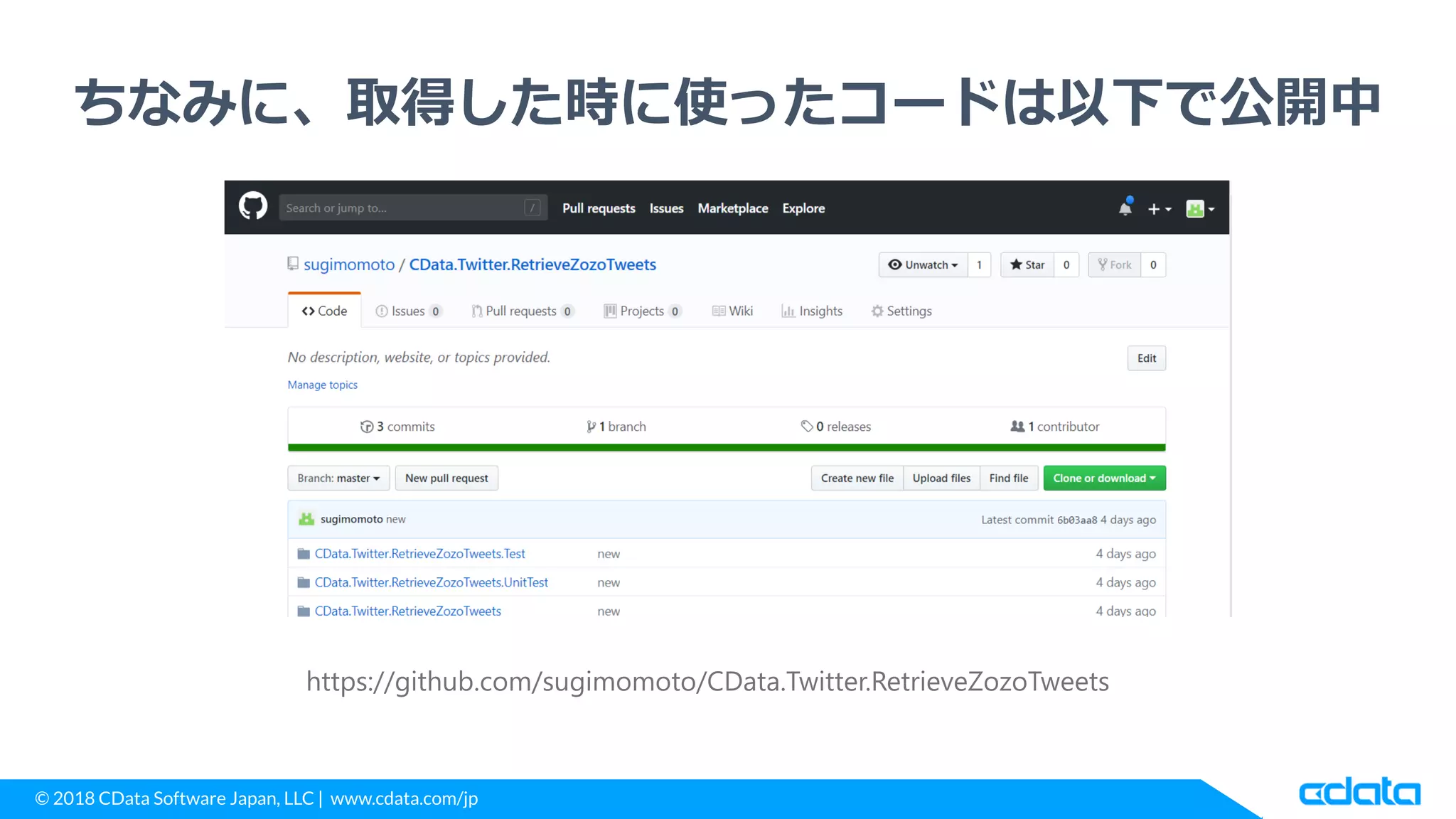Open sugimomoto author link in commit row
Viewport: 1456px width, 819px height.
click(x=351, y=520)
